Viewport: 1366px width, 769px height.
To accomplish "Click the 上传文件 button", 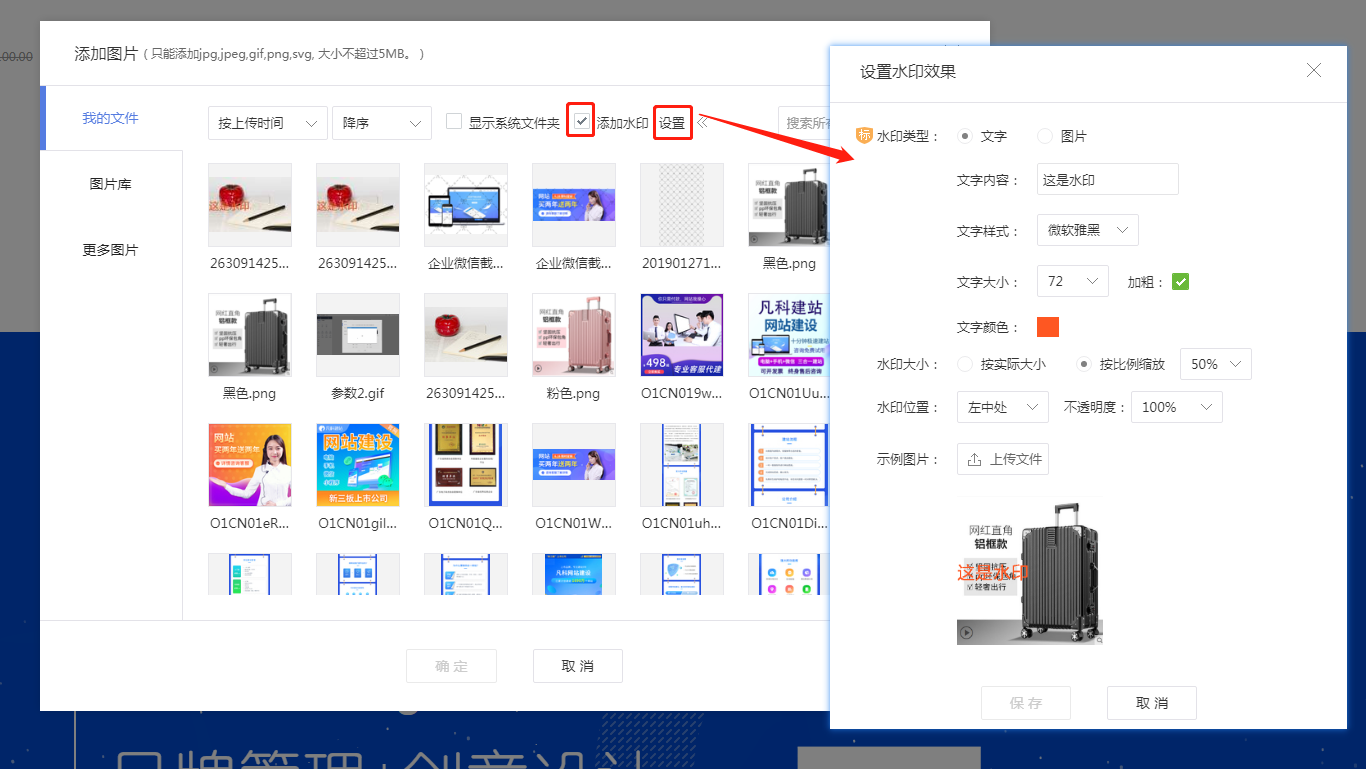I will pos(1003,459).
